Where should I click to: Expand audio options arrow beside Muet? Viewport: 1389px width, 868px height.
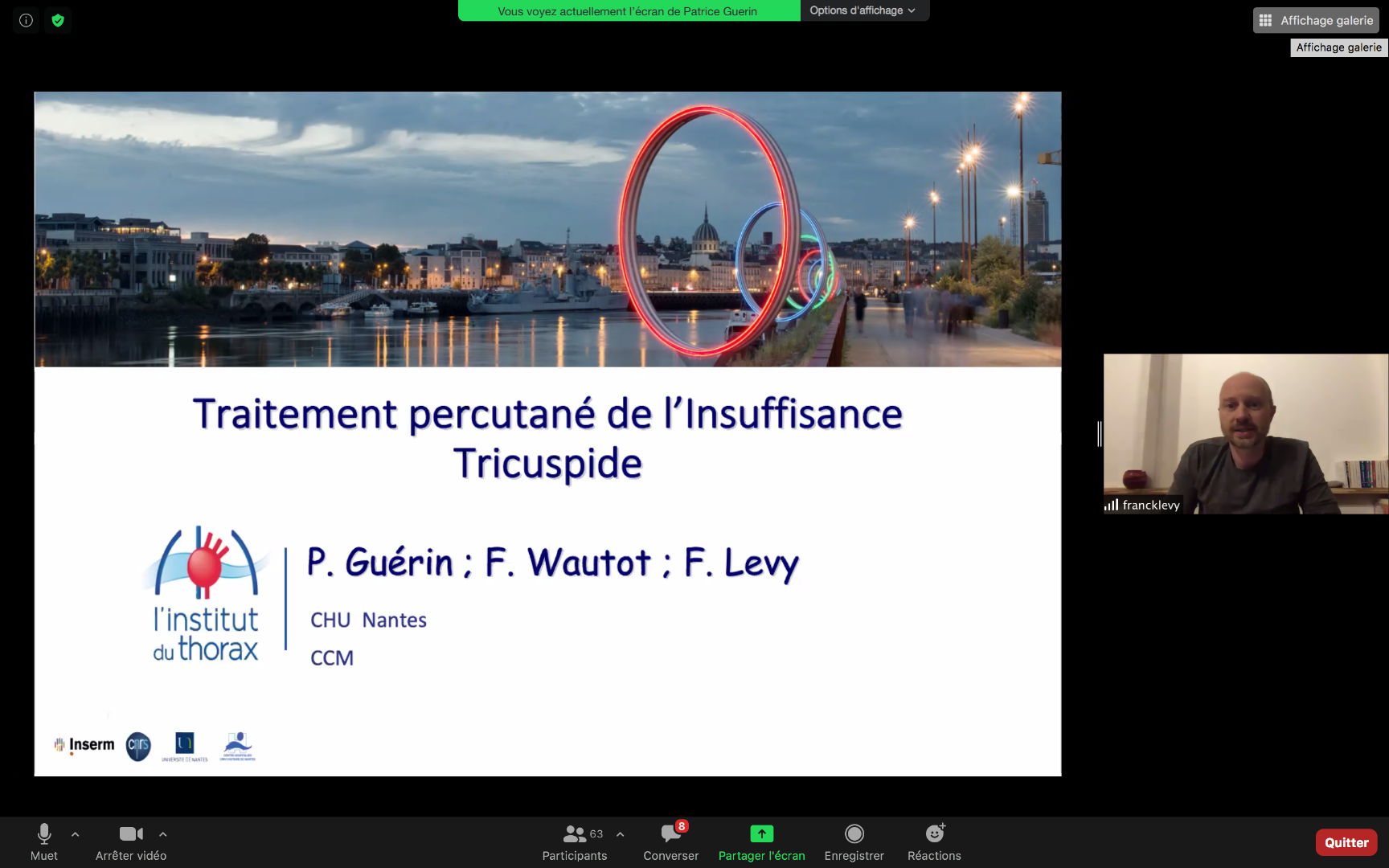[76, 834]
